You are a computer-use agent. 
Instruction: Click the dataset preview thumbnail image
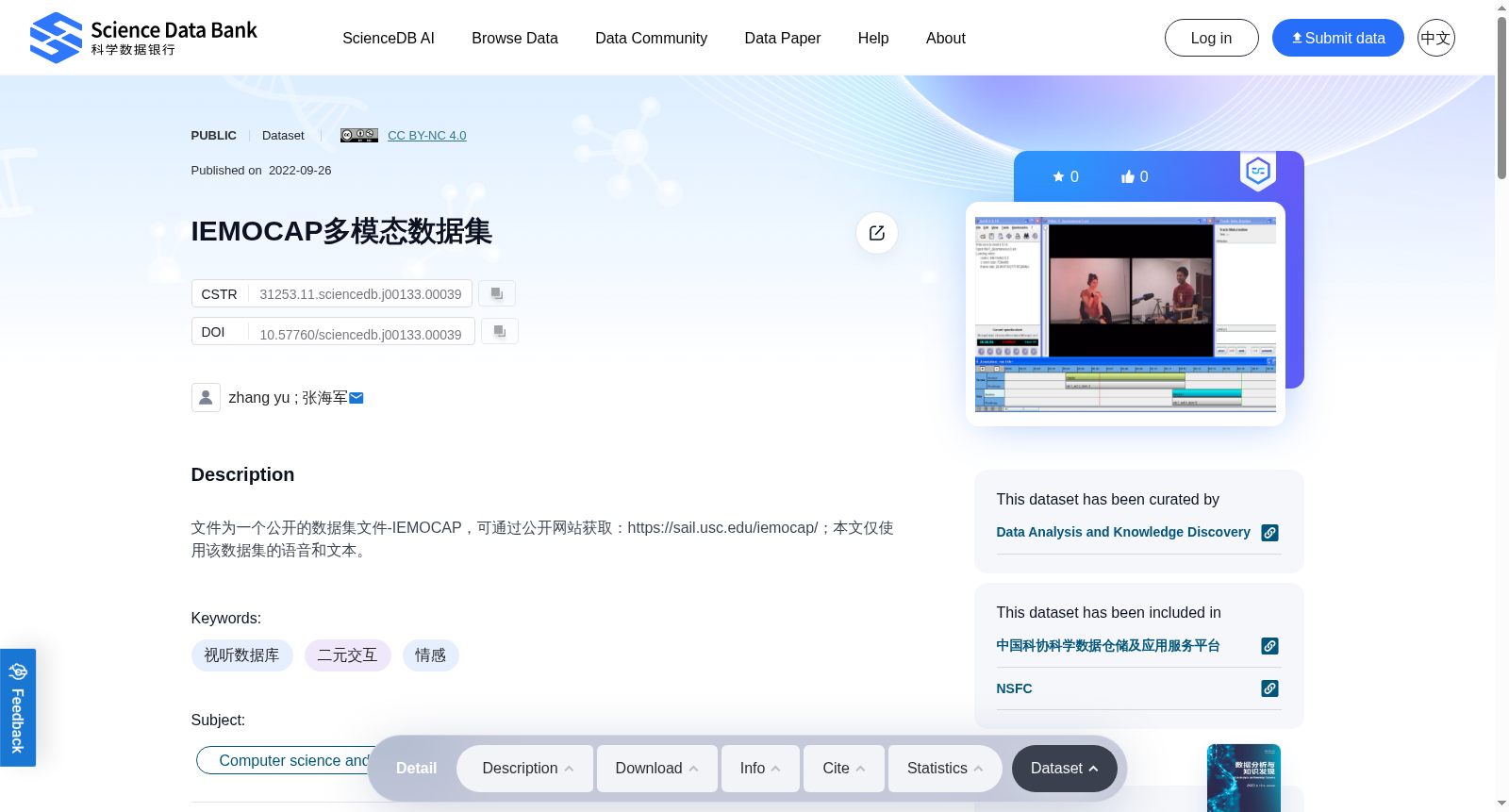pyautogui.click(x=1125, y=314)
